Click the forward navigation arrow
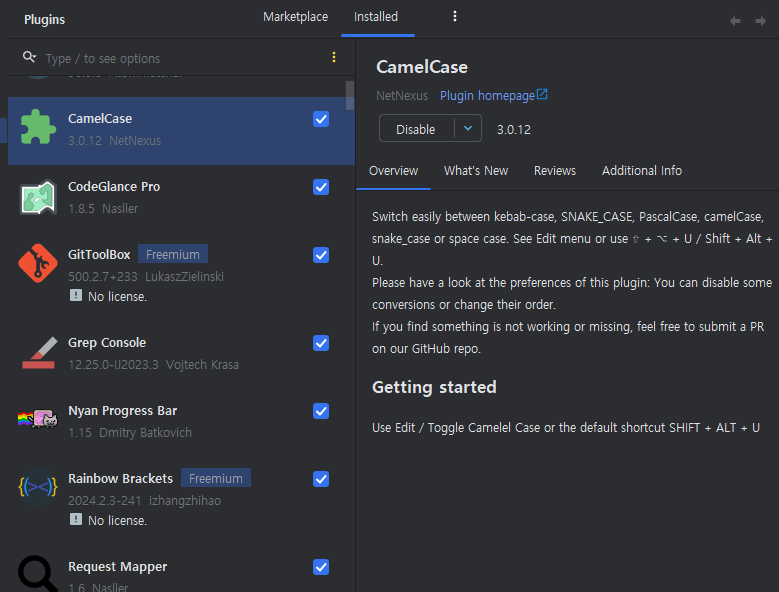This screenshot has width=779, height=592. (760, 21)
